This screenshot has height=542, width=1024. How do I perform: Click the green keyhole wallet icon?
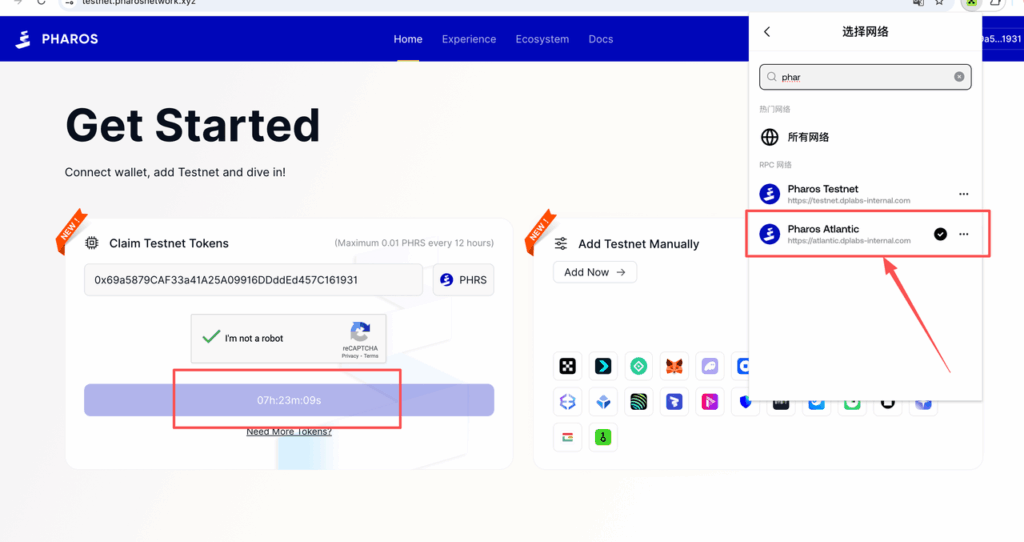point(603,437)
